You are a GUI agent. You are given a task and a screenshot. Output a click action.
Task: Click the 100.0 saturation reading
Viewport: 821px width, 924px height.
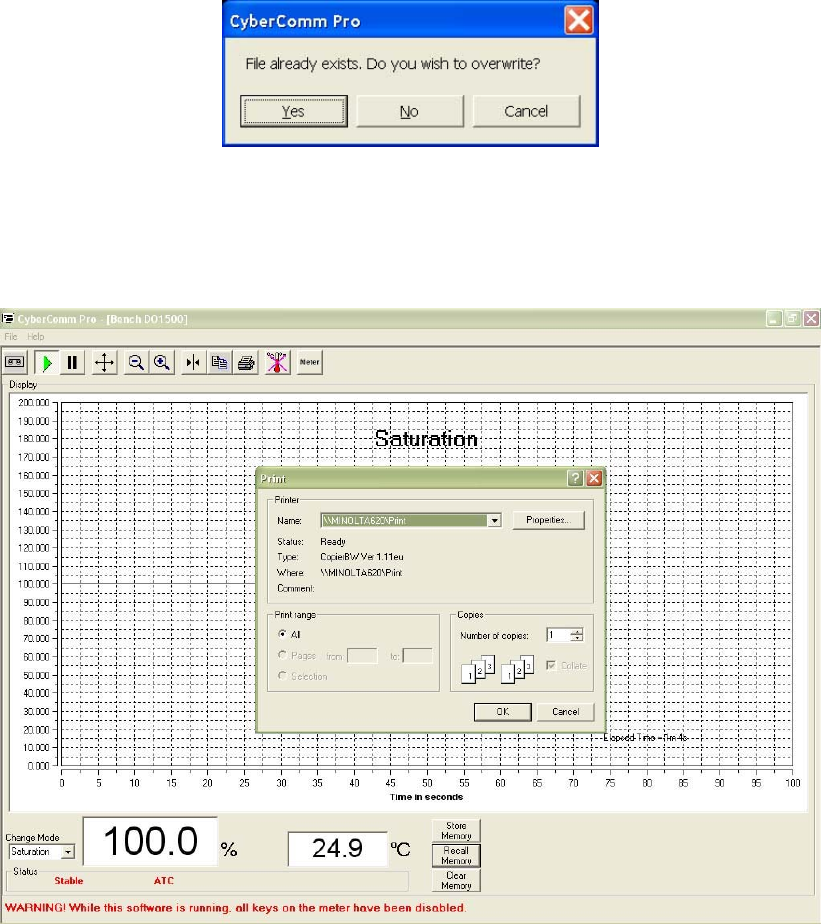[x=150, y=842]
